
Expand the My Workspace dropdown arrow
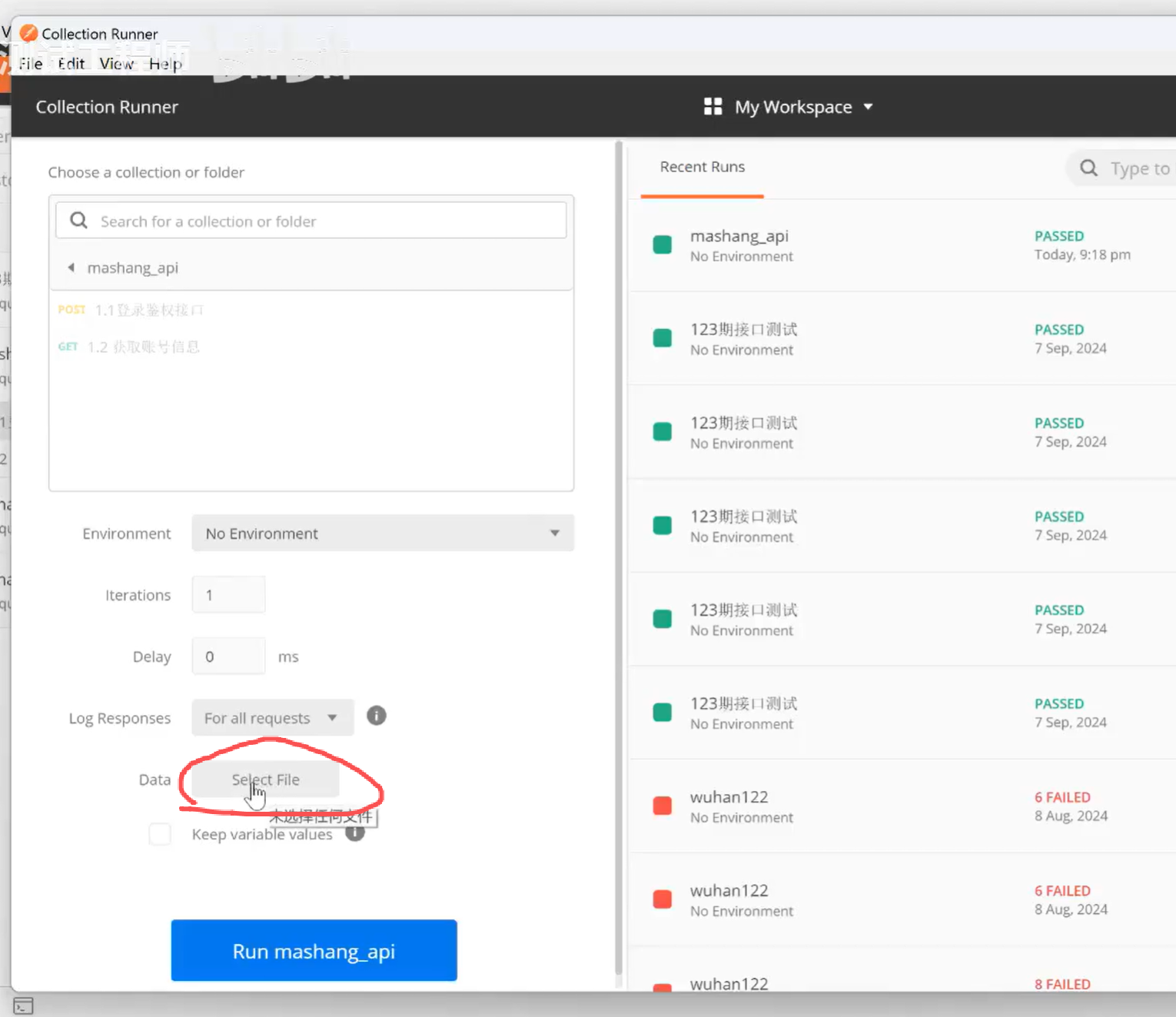[x=868, y=107]
